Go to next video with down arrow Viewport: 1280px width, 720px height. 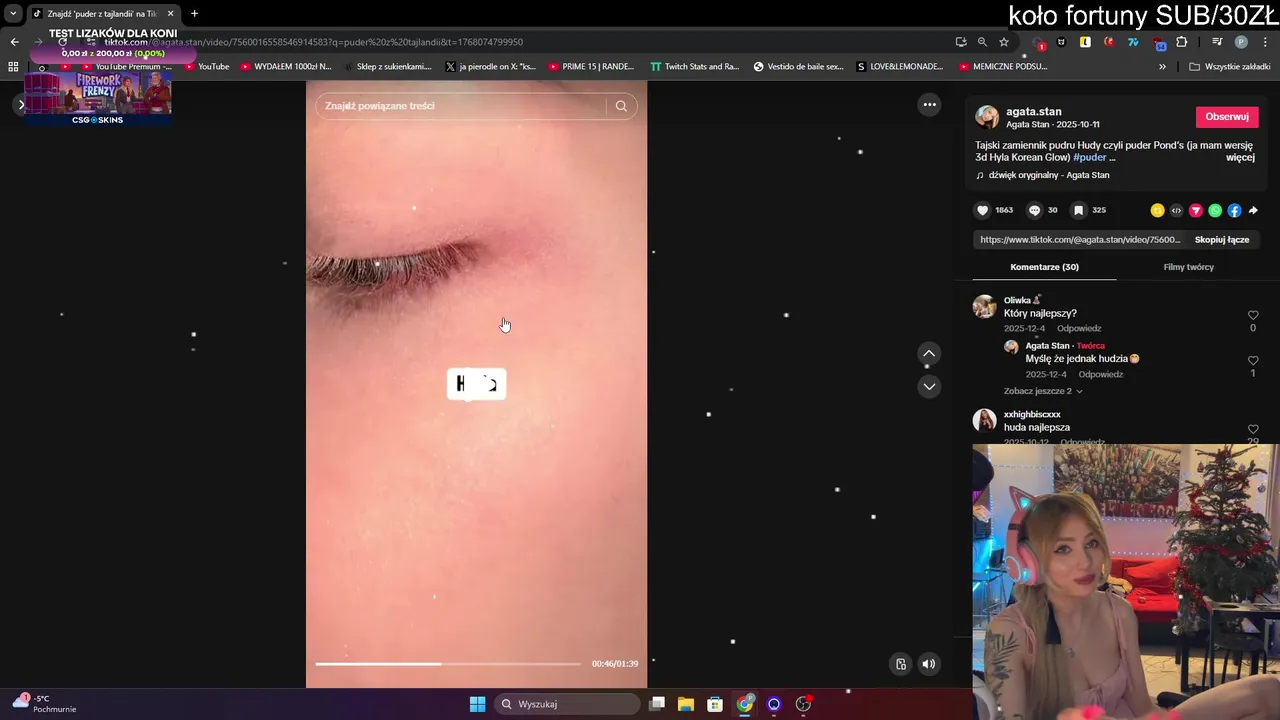pos(929,386)
